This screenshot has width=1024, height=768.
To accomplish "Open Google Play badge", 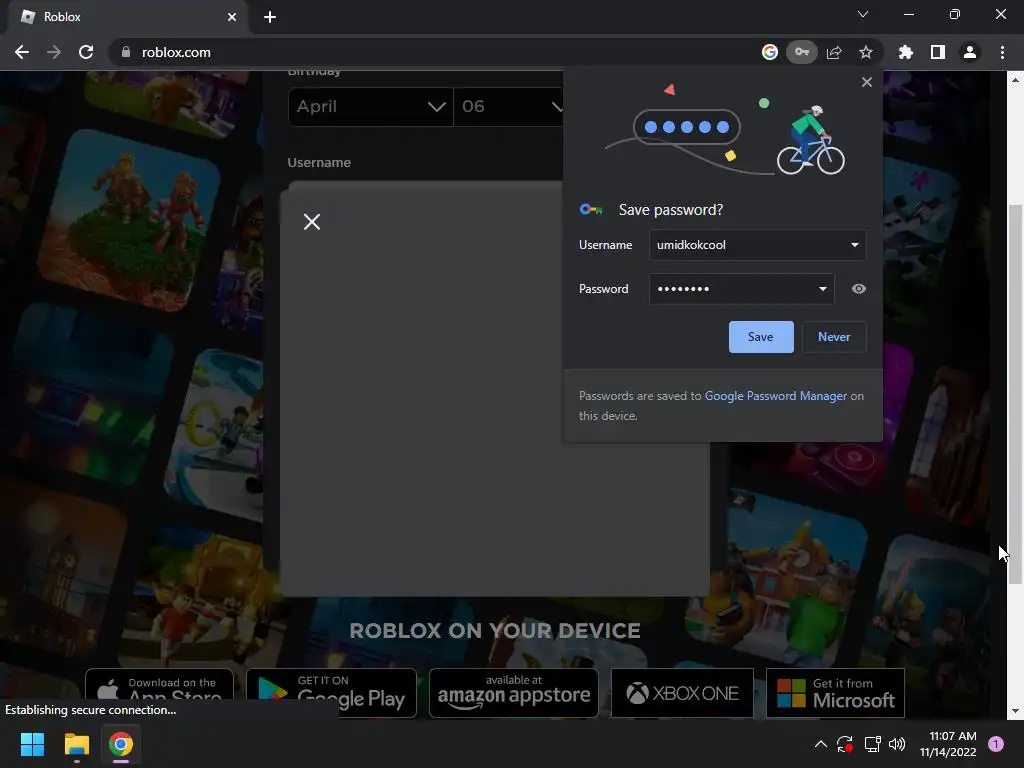I will (x=331, y=693).
